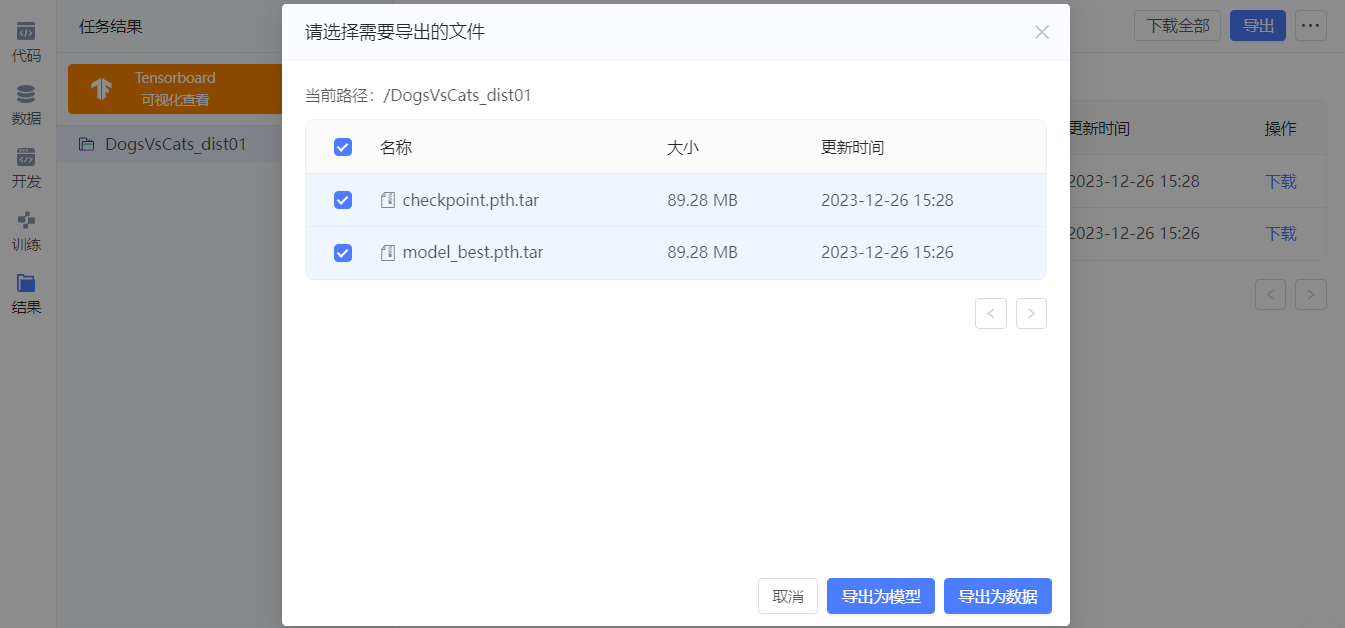The image size is (1345, 628).
Task: Download the file updated 15:26
Action: click(x=1281, y=233)
